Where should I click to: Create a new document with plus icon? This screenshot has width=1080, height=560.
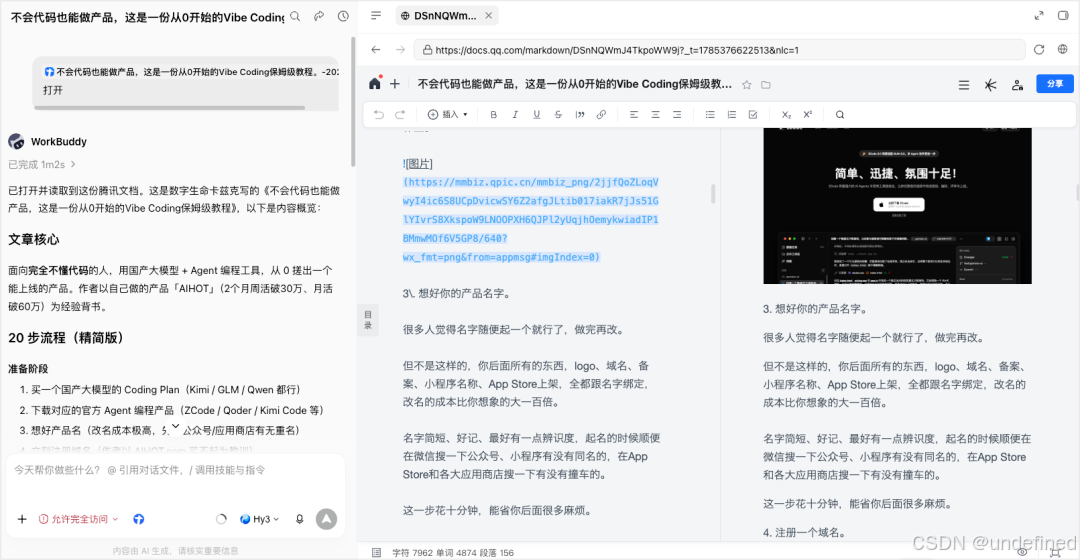(395, 84)
